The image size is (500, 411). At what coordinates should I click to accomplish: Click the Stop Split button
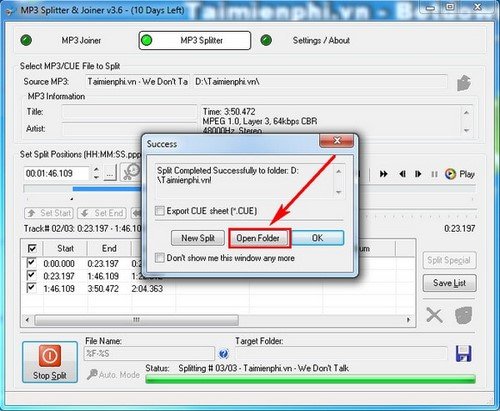coord(50,362)
